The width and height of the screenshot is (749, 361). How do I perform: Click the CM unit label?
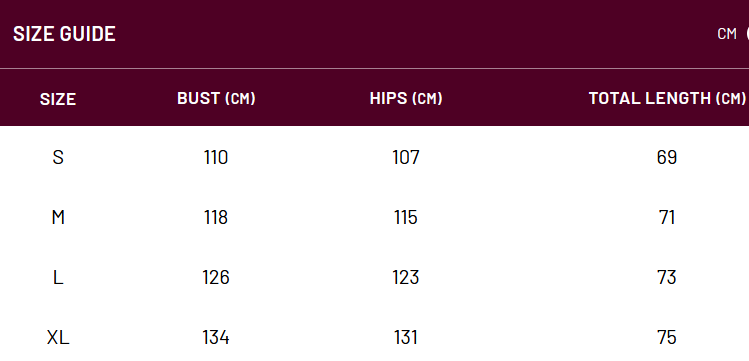(727, 34)
